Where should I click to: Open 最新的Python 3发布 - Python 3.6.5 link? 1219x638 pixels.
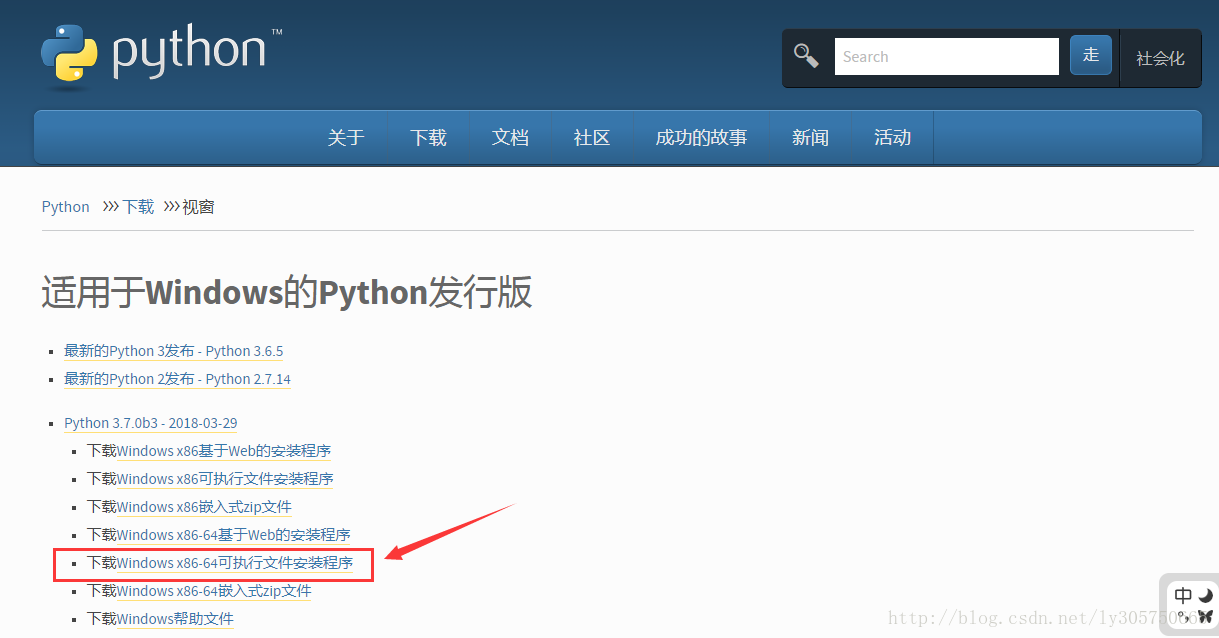click(174, 351)
